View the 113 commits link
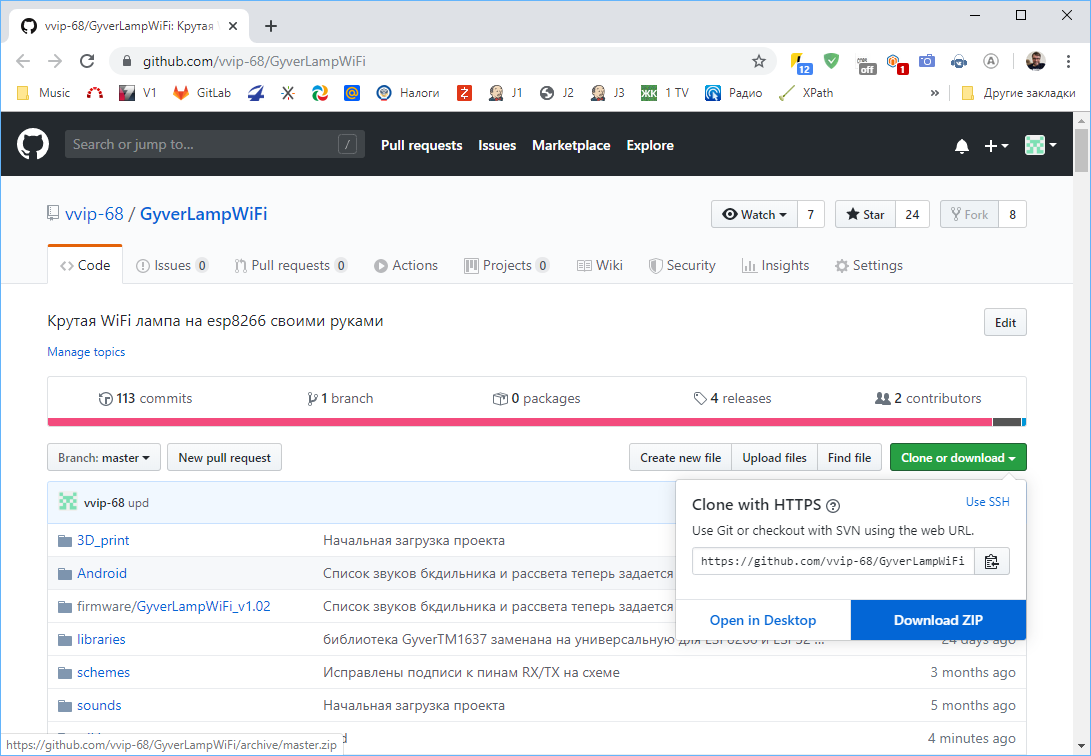1091x756 pixels. tap(145, 399)
